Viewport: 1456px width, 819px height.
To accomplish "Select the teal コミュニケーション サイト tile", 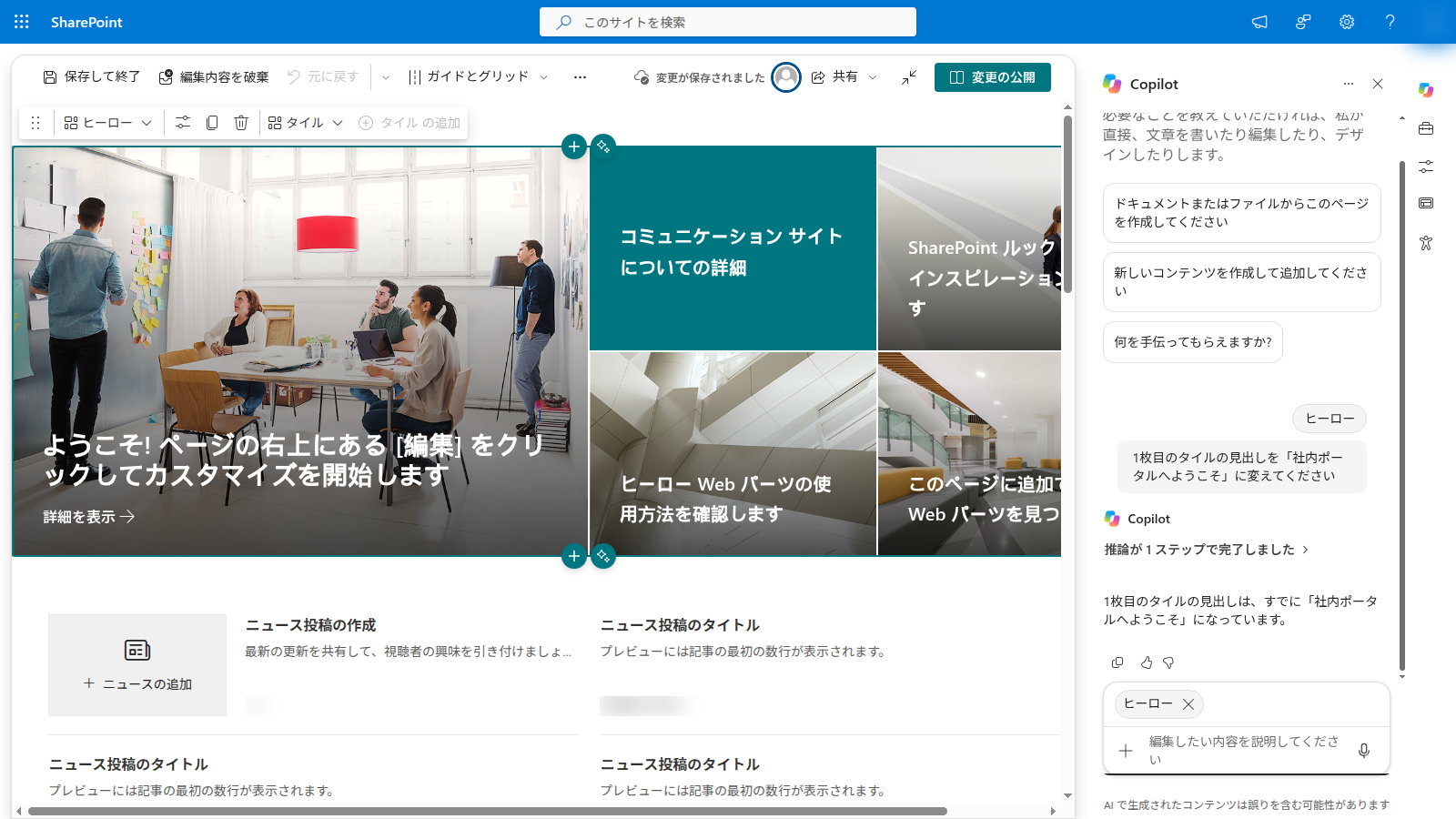I will [x=733, y=248].
